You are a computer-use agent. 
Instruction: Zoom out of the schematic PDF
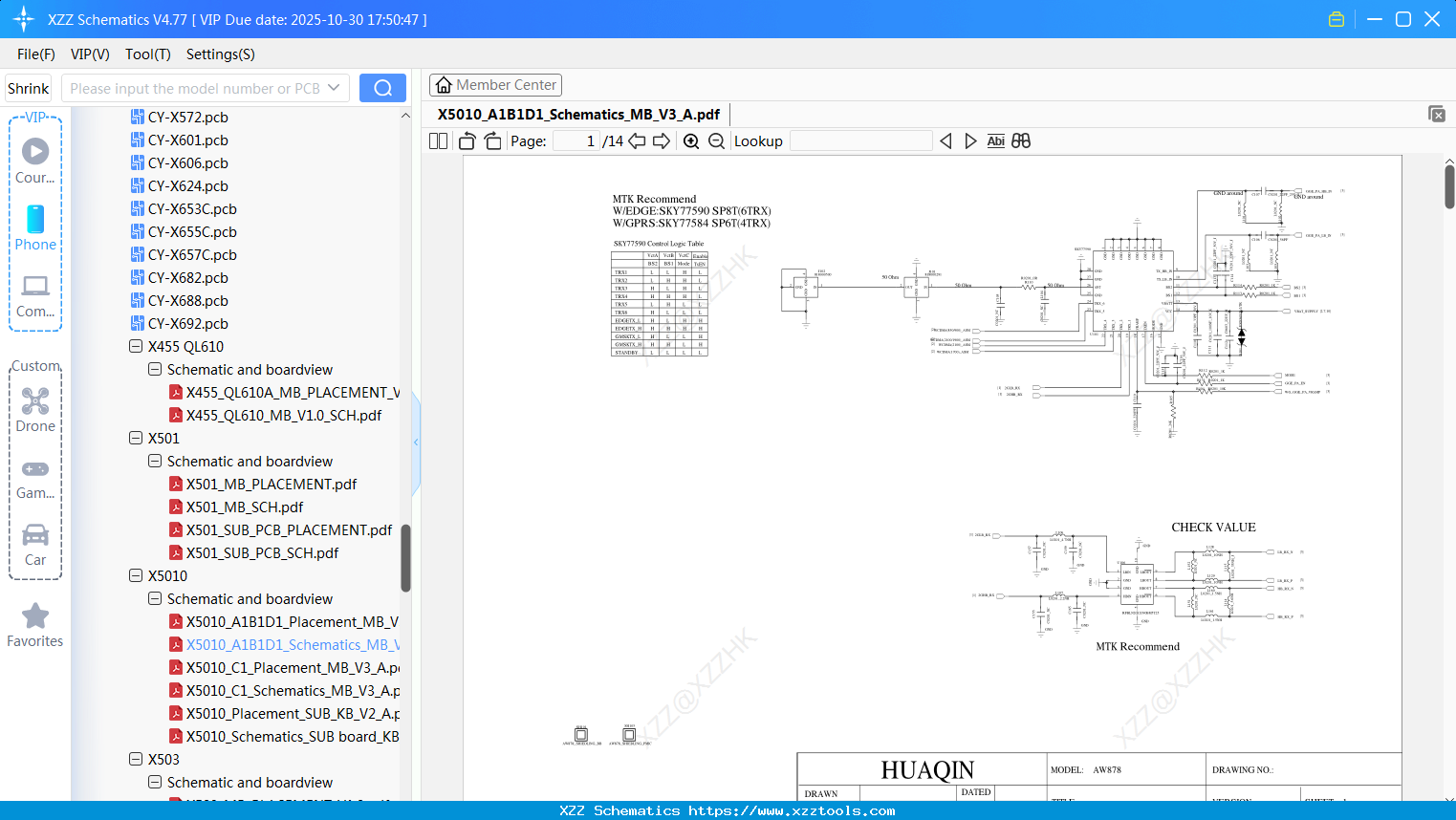coord(715,140)
